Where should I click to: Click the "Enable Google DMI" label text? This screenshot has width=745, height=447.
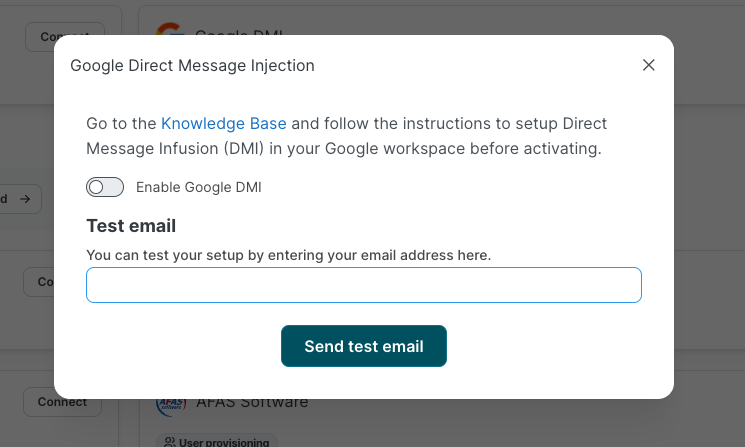198,187
